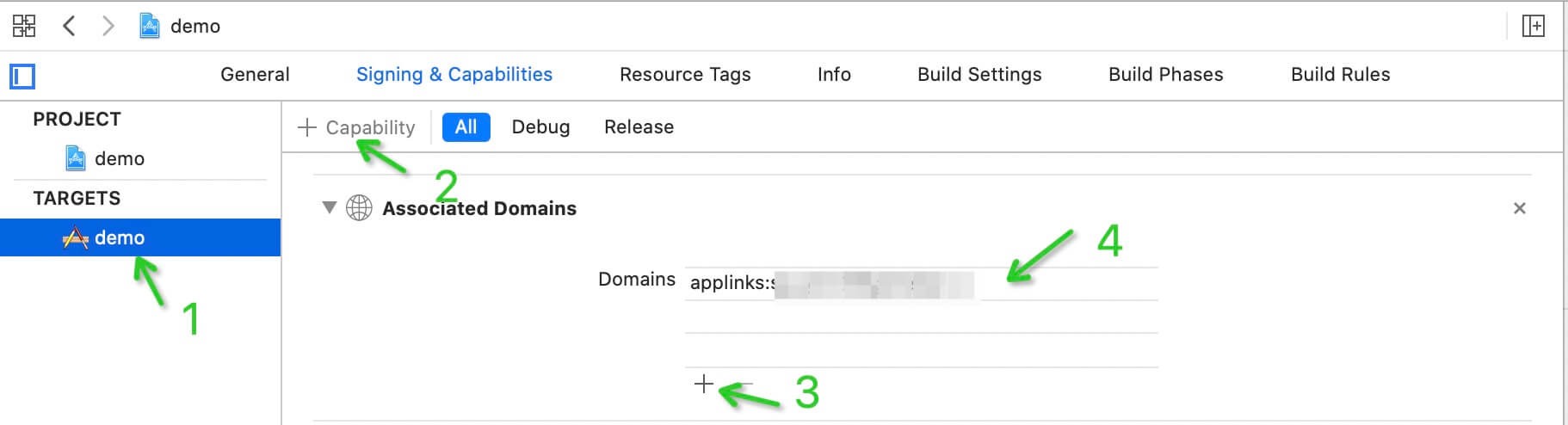1568x425 pixels.
Task: Open the related items grid icon
Action: tap(24, 26)
